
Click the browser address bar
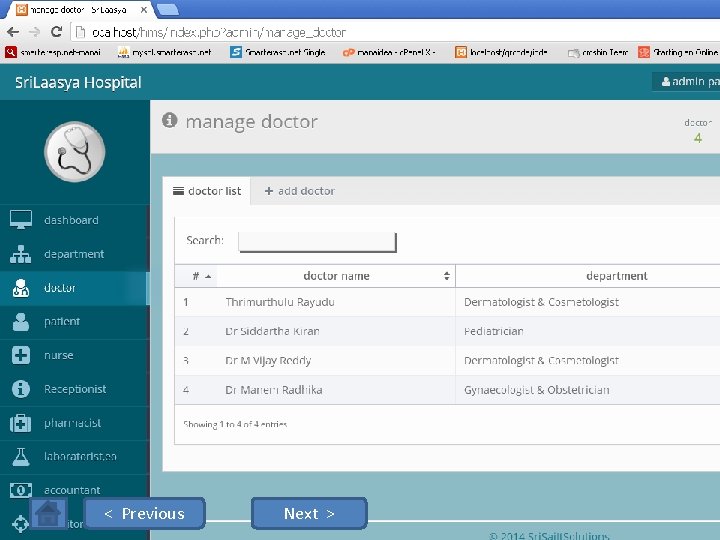(395, 32)
